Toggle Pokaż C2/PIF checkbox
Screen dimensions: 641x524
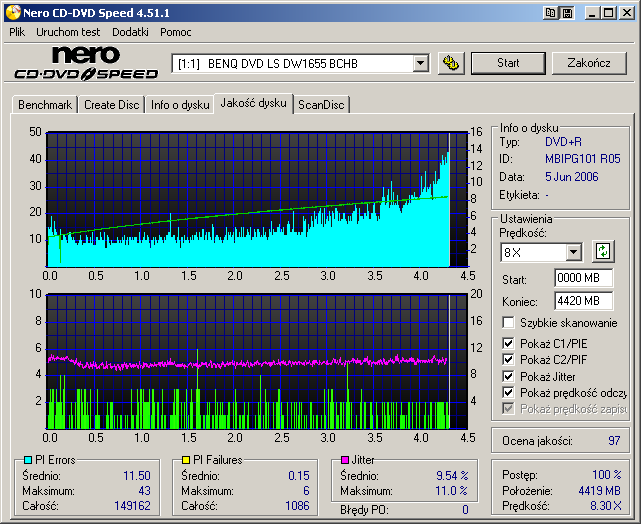[508, 359]
